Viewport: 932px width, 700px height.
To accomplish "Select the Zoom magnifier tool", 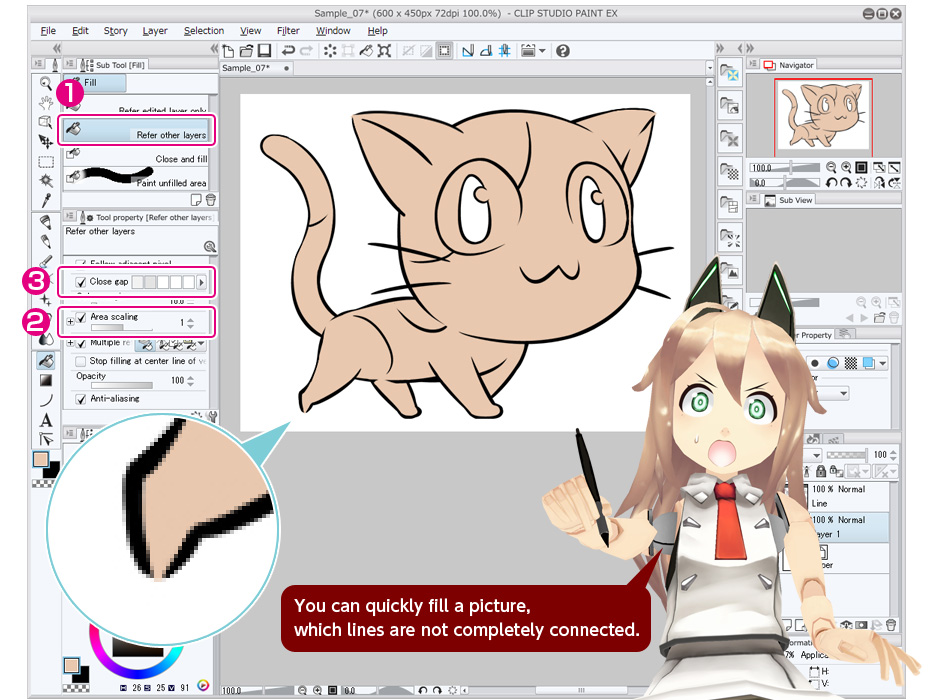I will (x=46, y=83).
